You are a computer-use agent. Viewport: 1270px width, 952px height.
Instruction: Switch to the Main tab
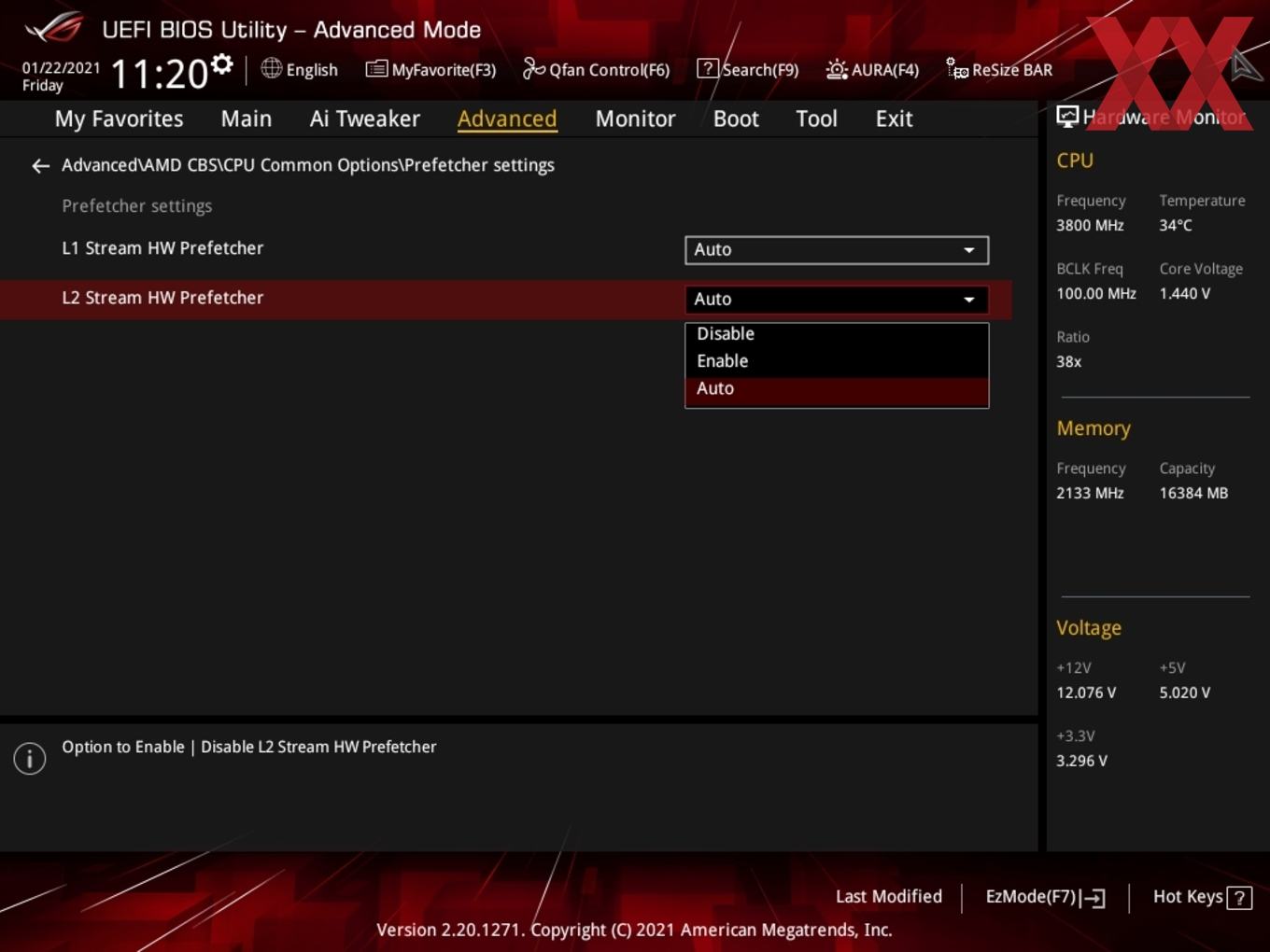[247, 119]
